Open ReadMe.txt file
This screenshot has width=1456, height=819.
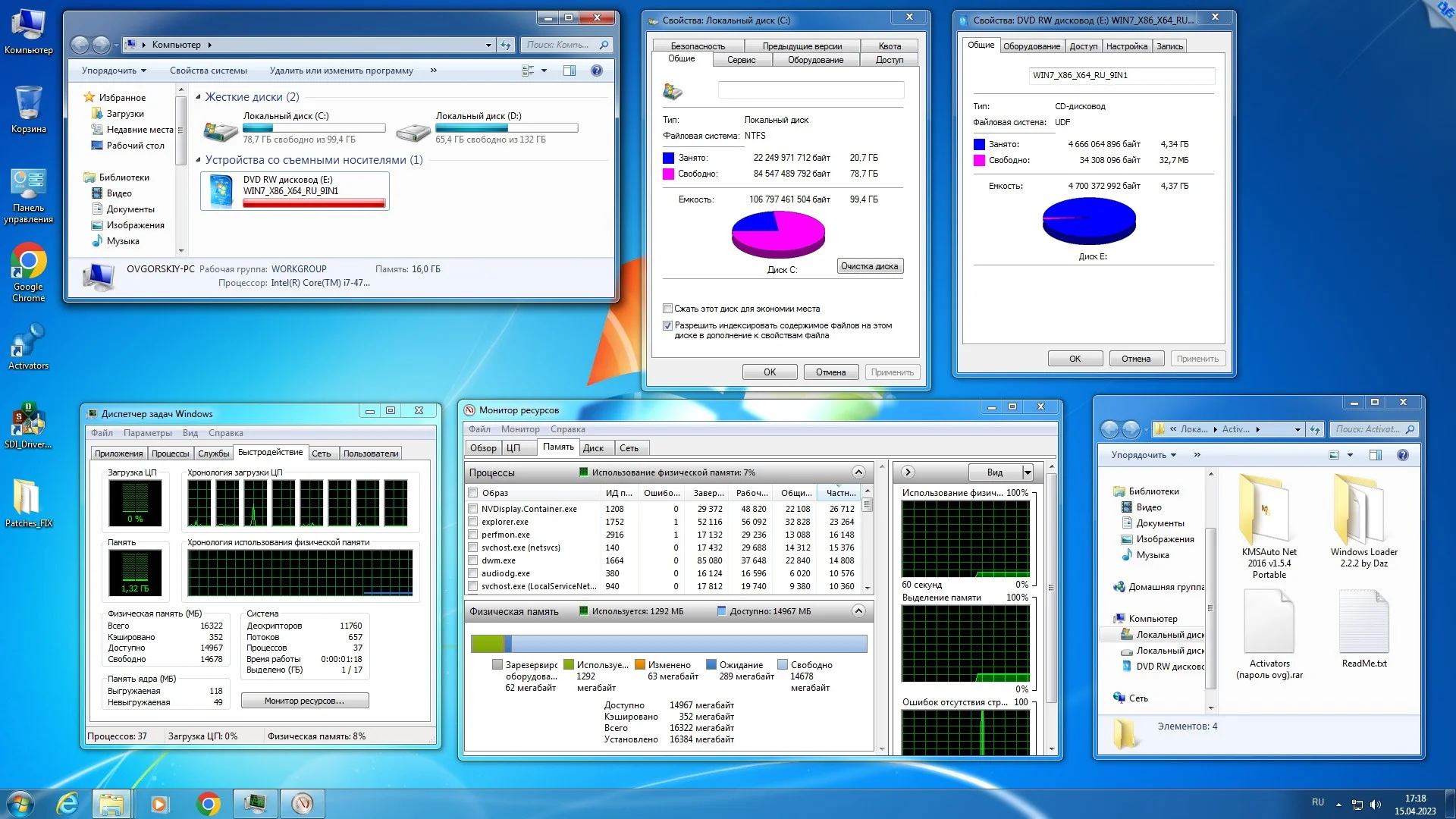1363,622
